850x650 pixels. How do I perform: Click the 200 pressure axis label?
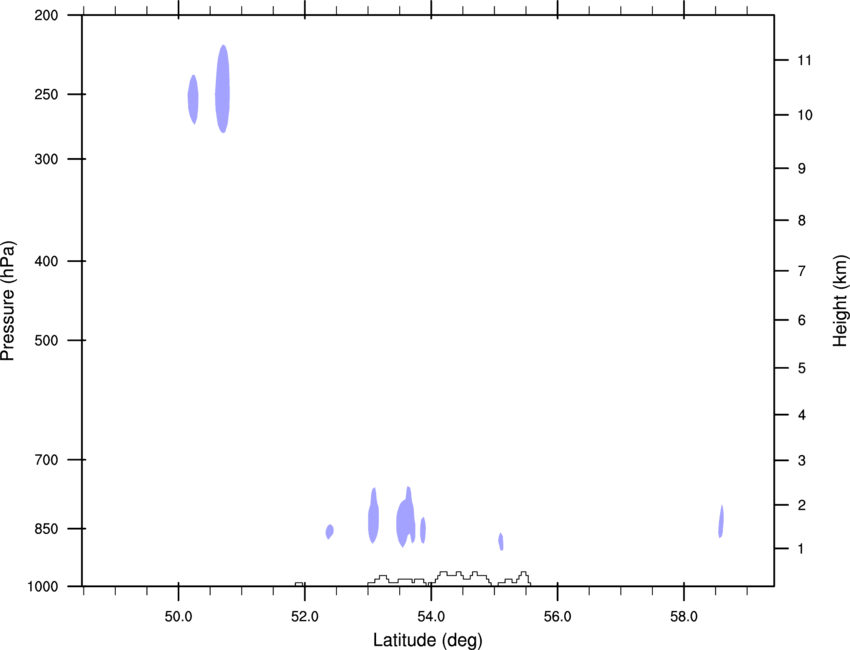(46, 15)
